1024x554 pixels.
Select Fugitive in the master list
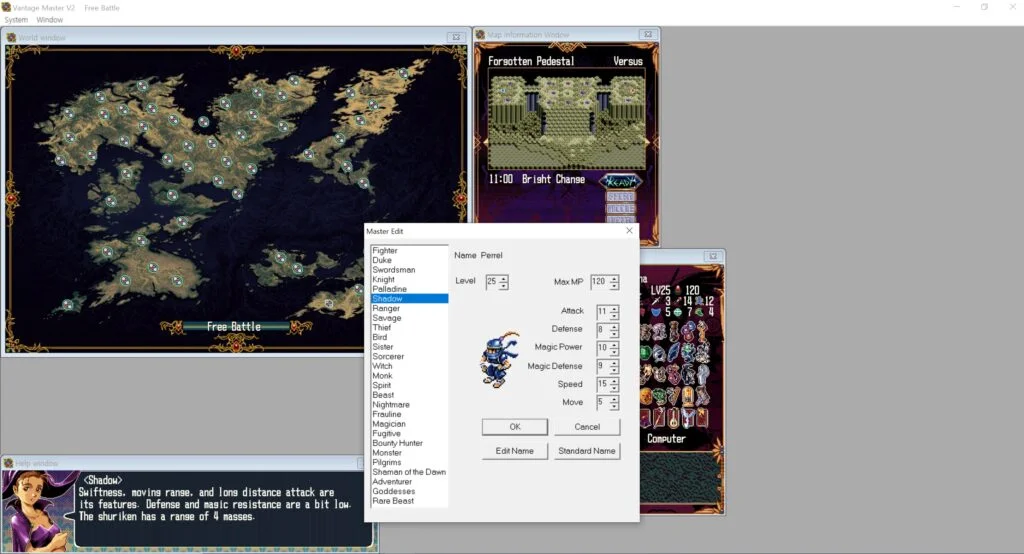409,433
